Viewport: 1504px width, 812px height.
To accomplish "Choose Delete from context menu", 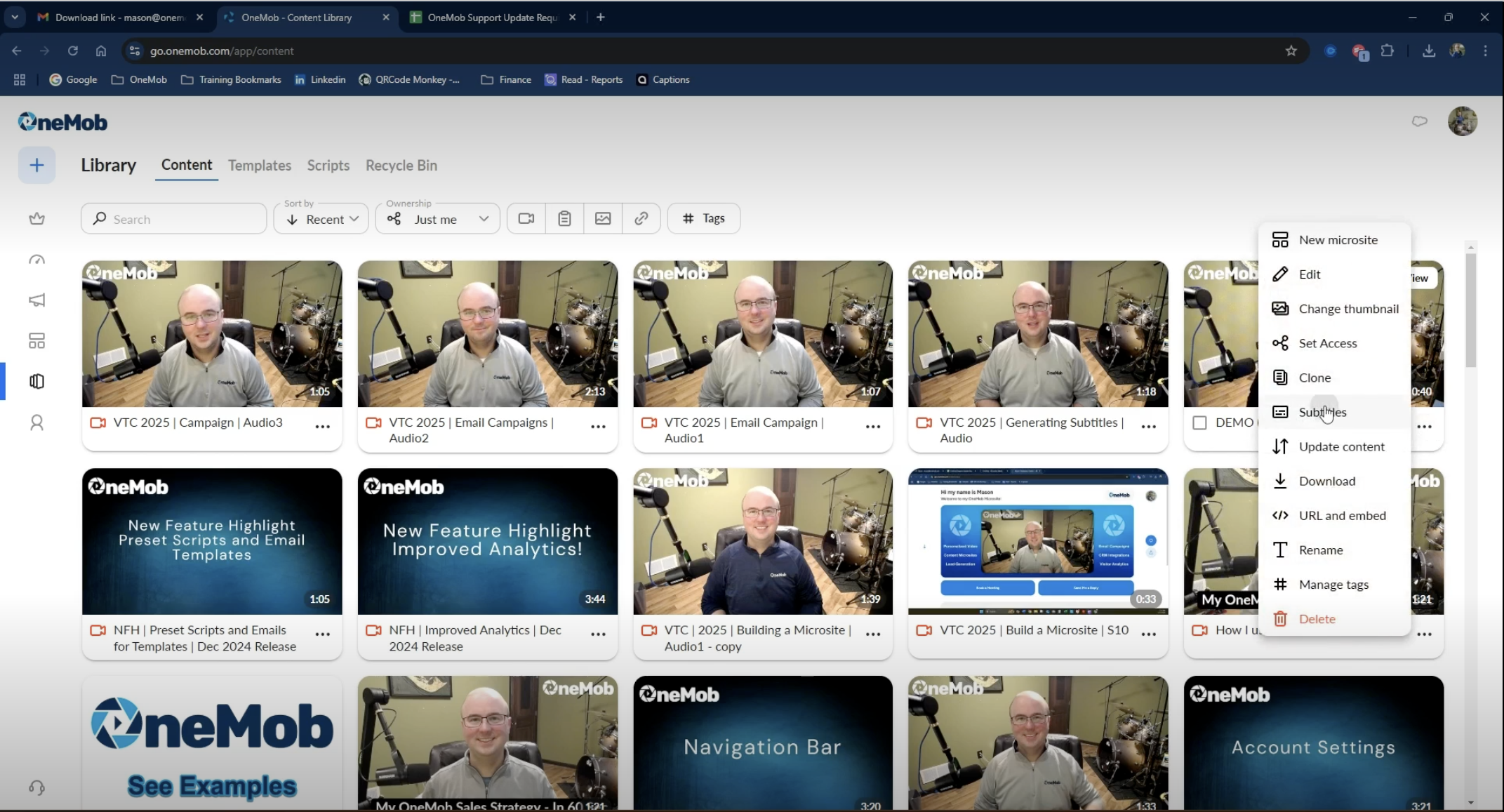I will [x=1334, y=618].
